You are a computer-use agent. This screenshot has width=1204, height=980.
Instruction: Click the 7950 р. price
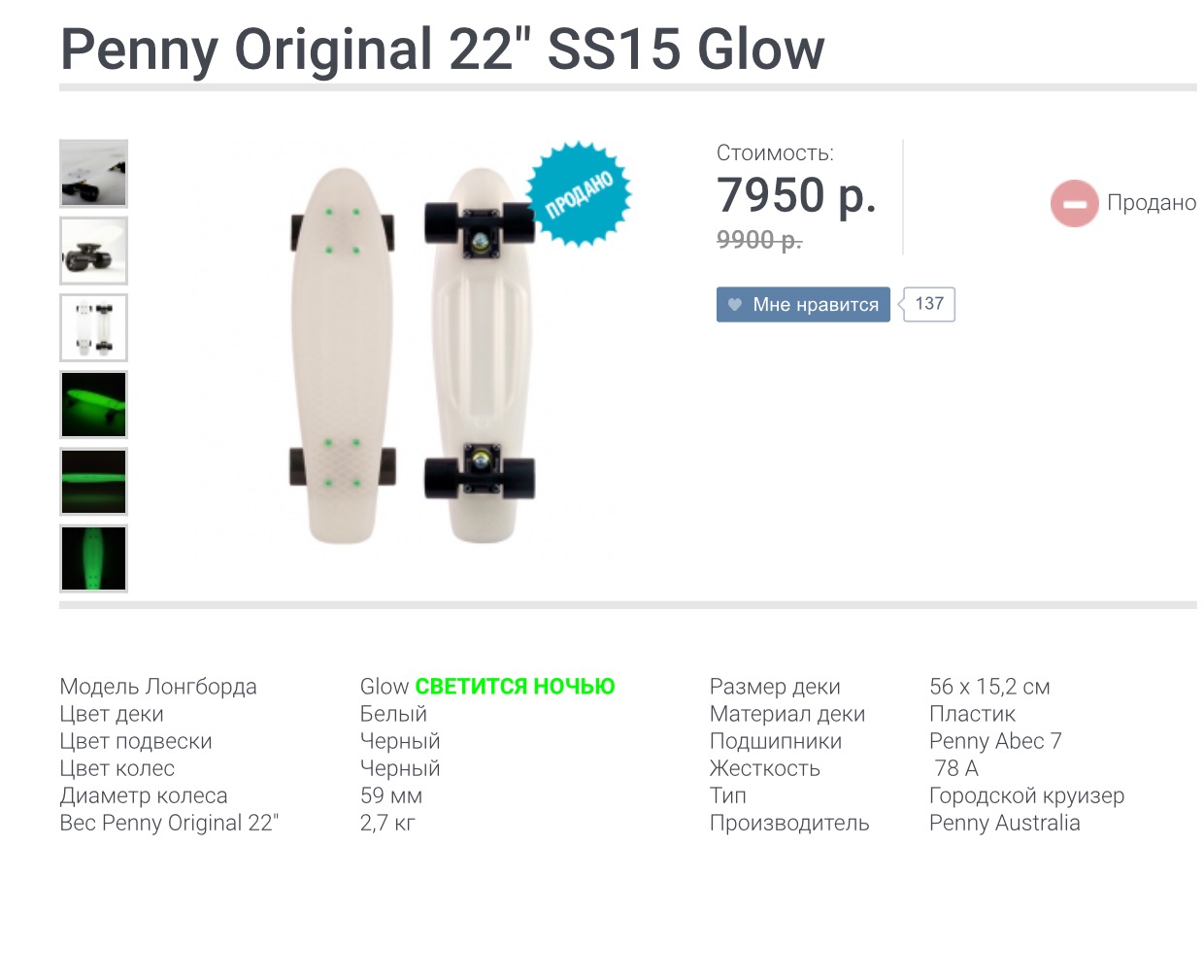(x=797, y=195)
